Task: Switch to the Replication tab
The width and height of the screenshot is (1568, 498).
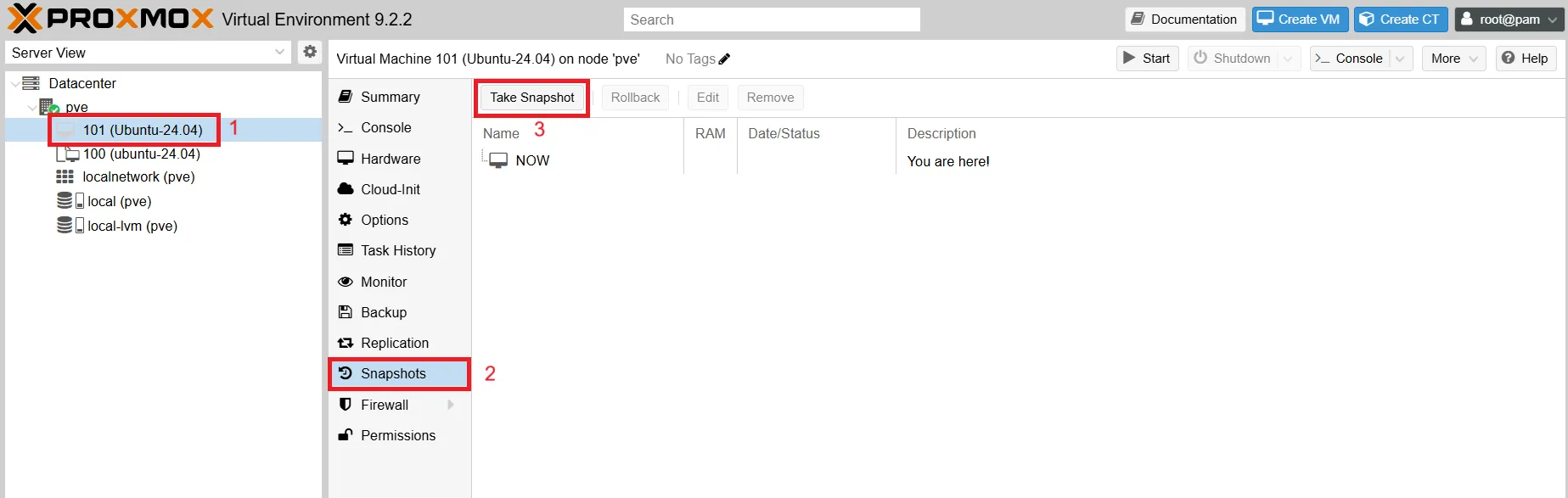Action: pos(399,343)
